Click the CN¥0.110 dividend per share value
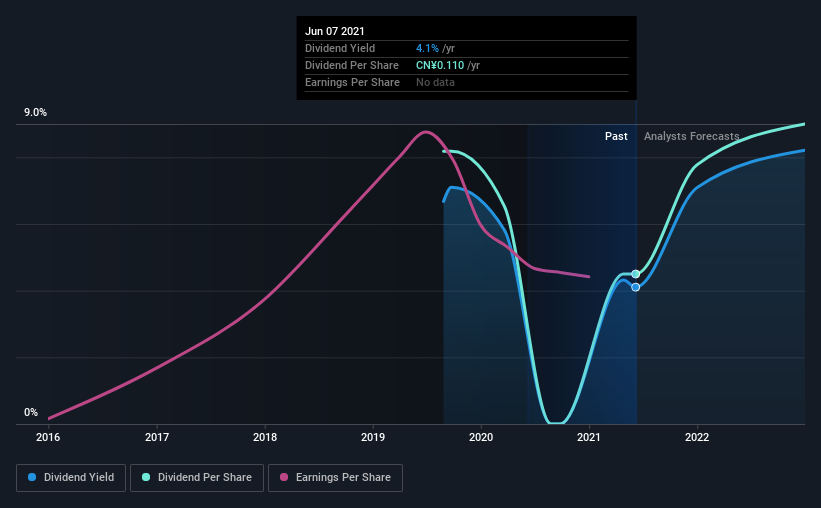821x508 pixels. click(440, 65)
